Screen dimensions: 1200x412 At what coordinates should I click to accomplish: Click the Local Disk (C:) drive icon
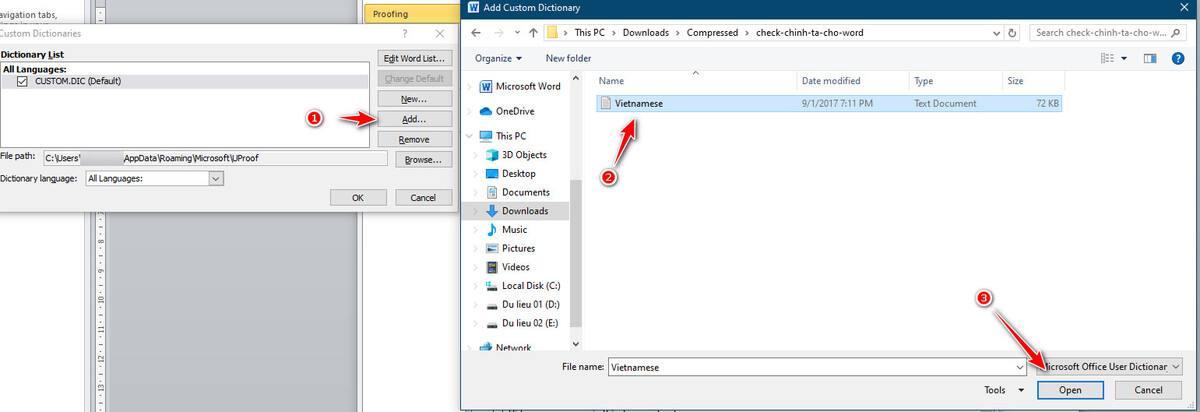(x=491, y=285)
